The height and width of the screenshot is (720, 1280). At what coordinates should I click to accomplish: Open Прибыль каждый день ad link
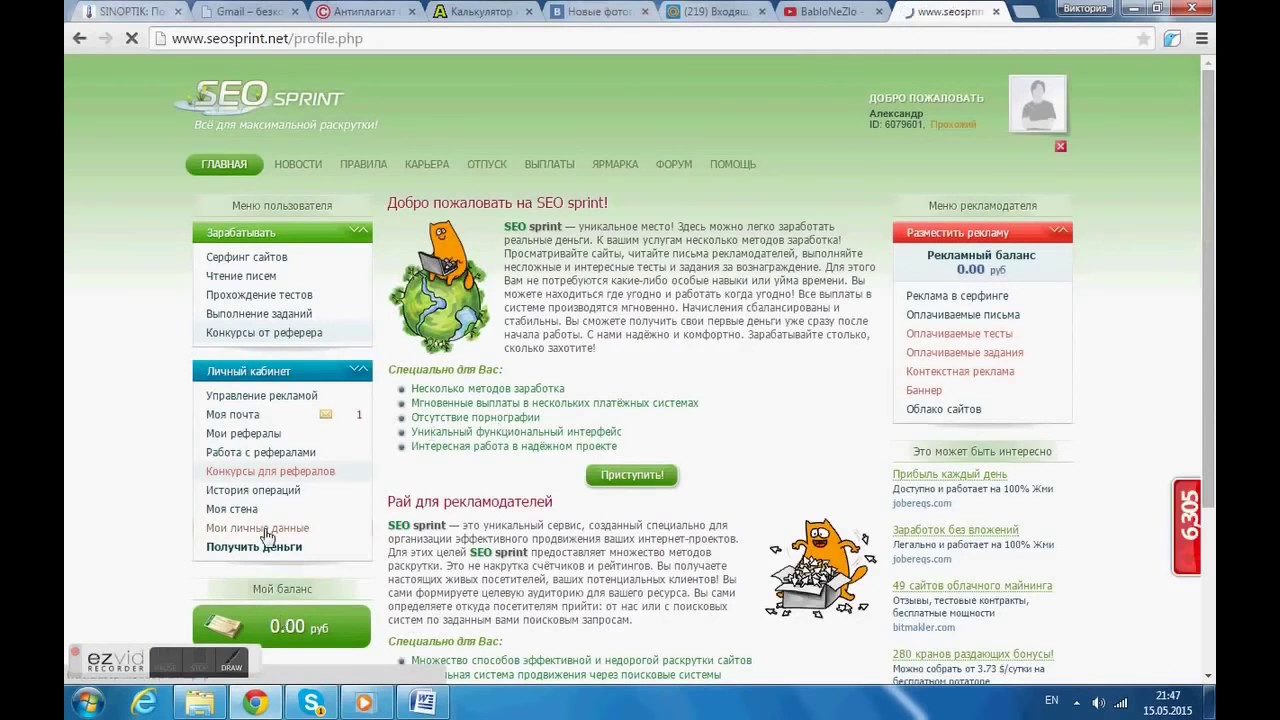click(x=950, y=475)
